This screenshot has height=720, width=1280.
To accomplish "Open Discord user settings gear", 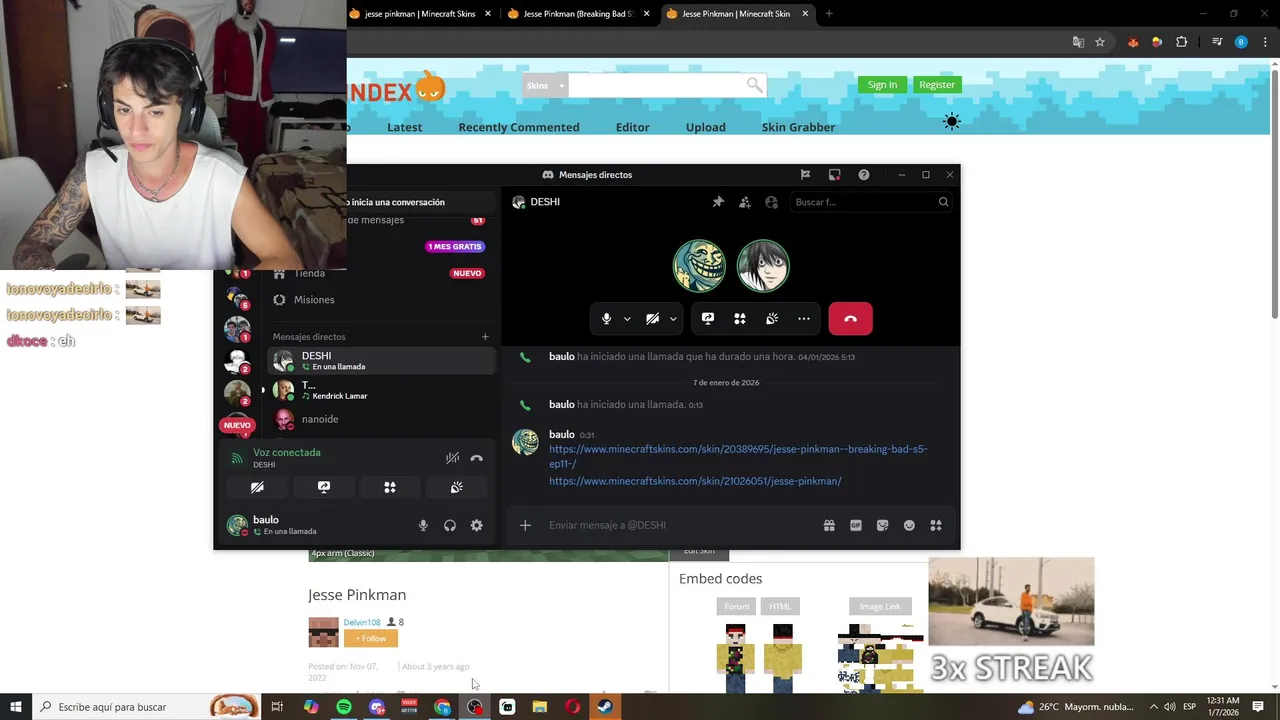I will coord(477,525).
